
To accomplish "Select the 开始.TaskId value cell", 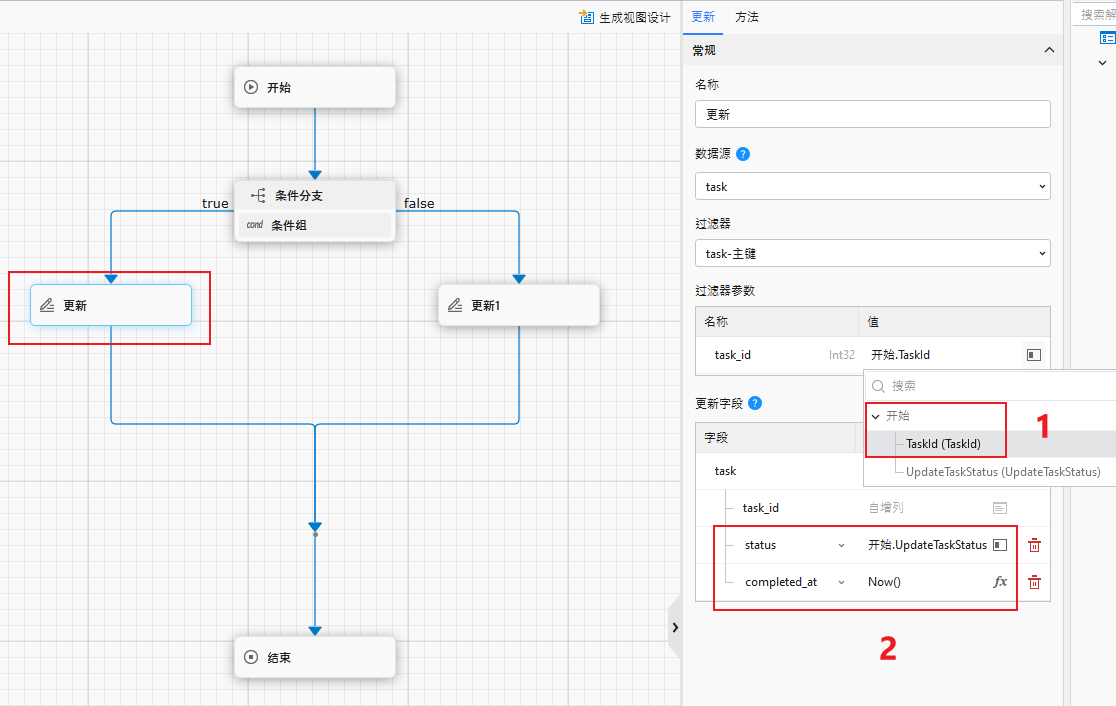I will 942,354.
